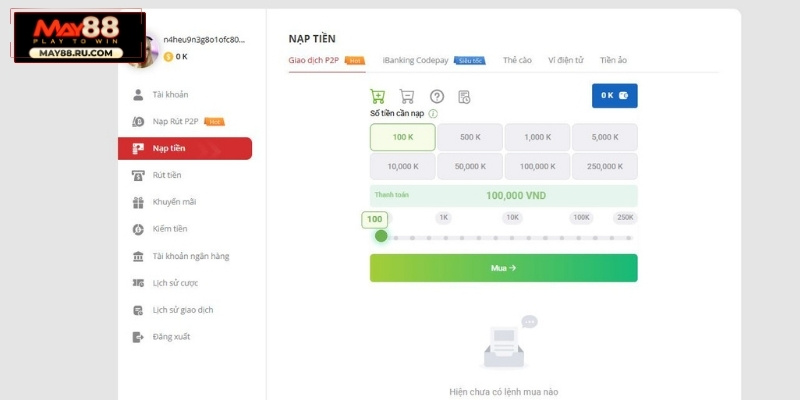Select the 1,000 K amount option
Screen dimensions: 800x400
point(537,137)
